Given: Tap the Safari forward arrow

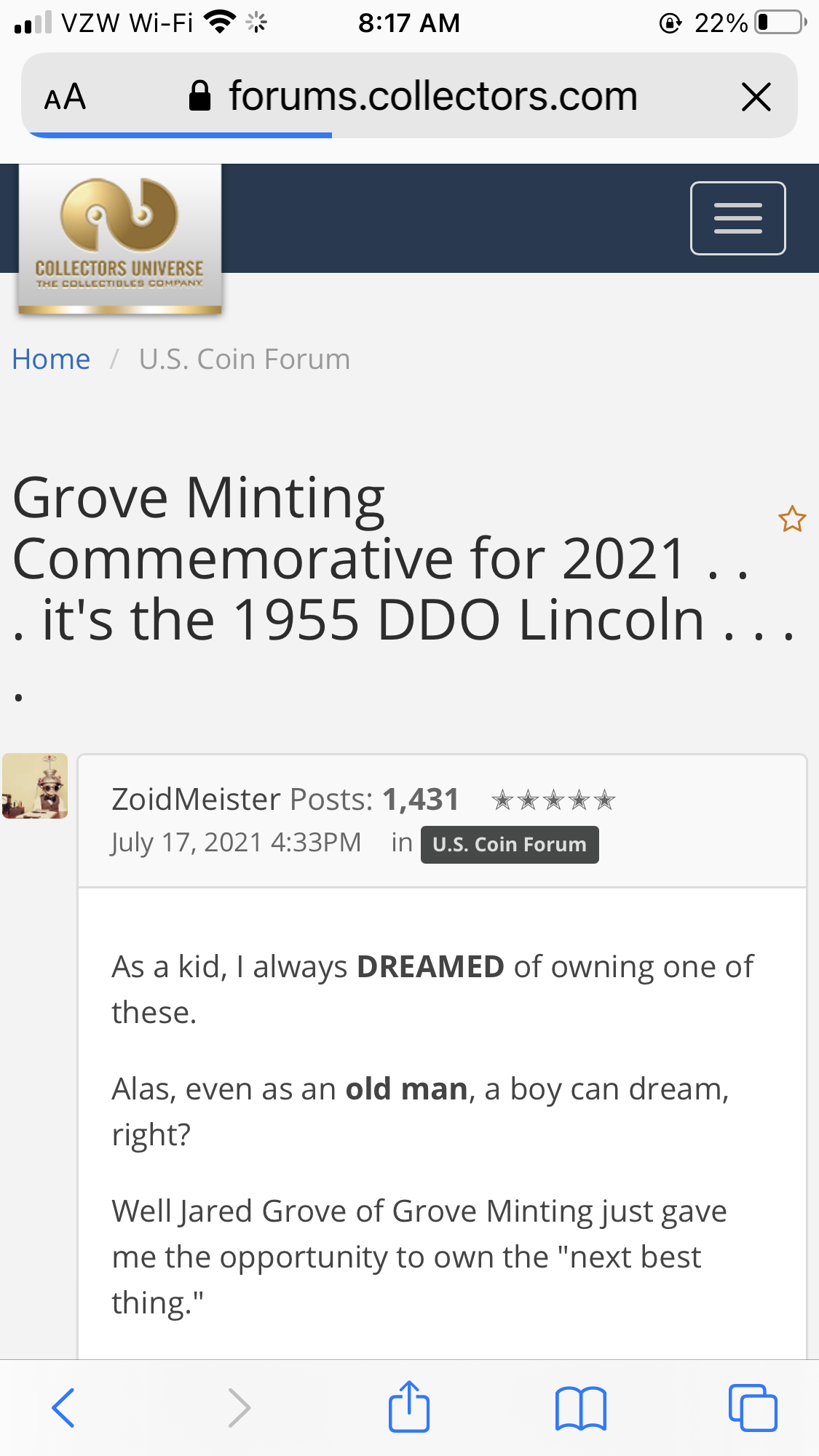Looking at the screenshot, I should pyautogui.click(x=239, y=1407).
